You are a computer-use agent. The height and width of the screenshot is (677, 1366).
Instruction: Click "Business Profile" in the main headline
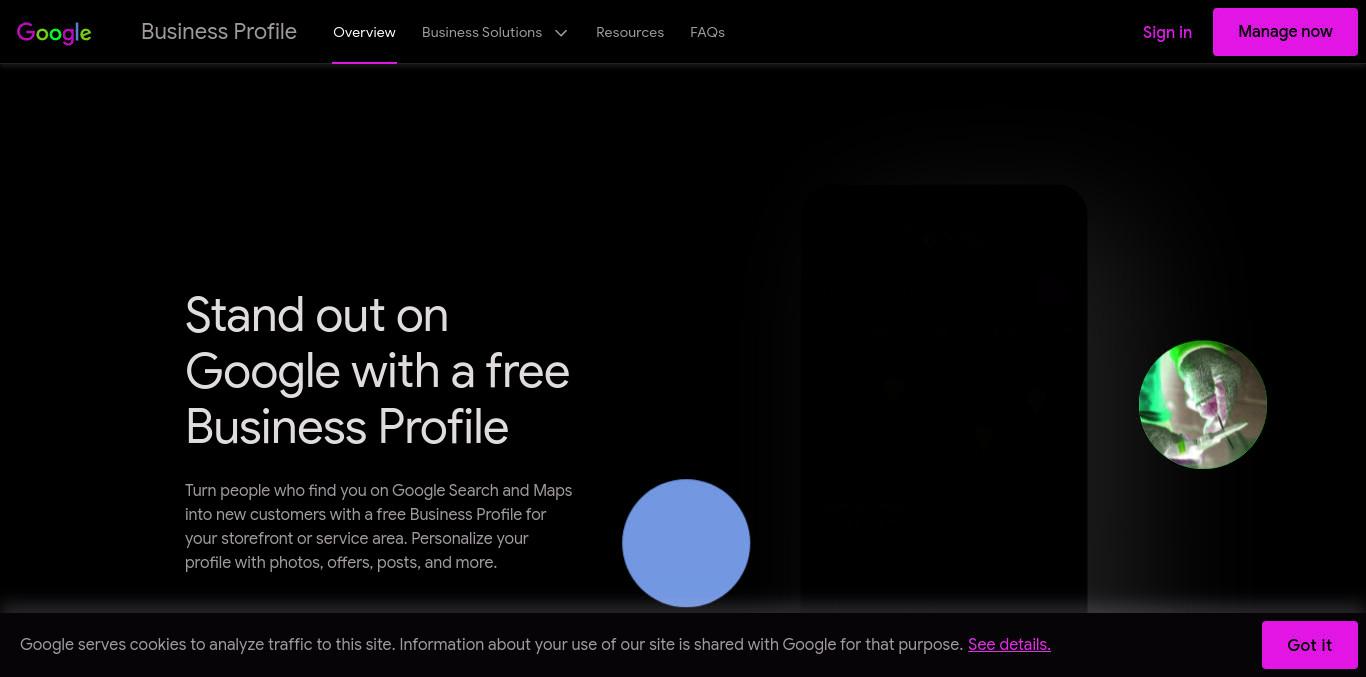pyautogui.click(x=347, y=427)
